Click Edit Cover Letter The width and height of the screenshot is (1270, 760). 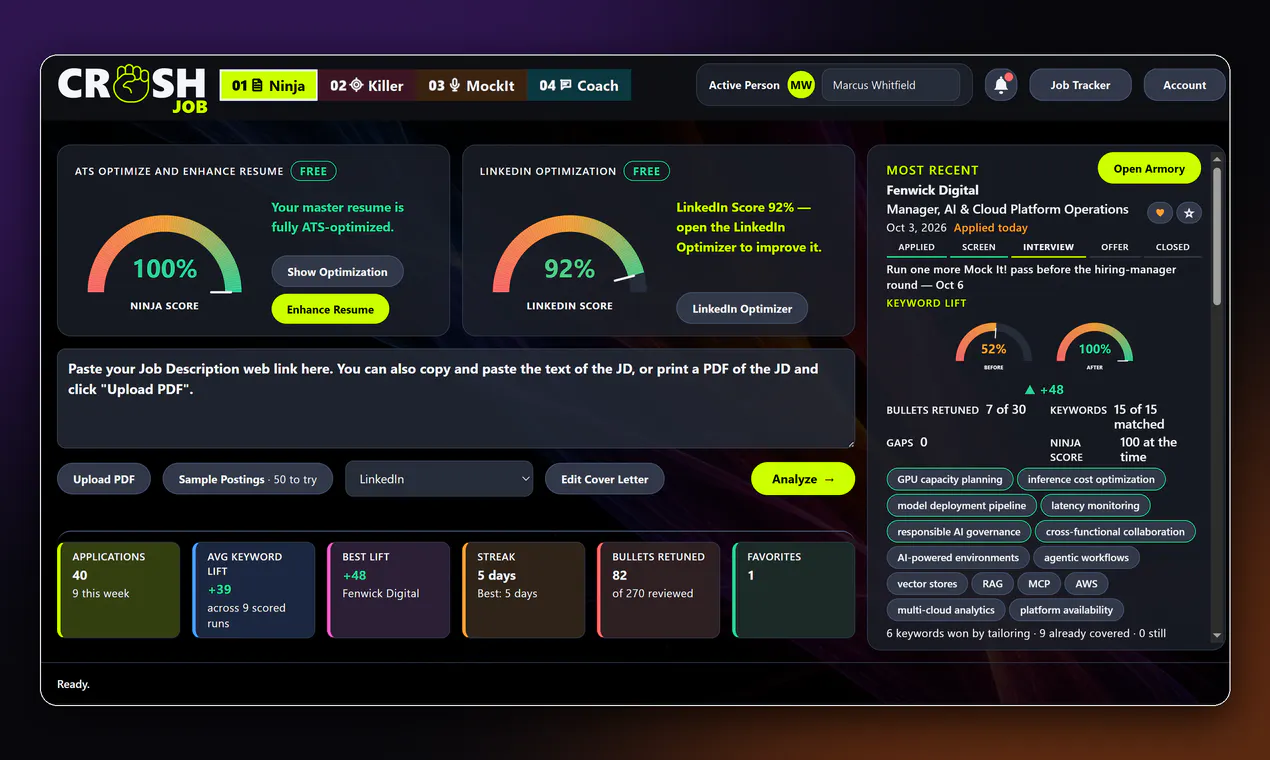(605, 479)
